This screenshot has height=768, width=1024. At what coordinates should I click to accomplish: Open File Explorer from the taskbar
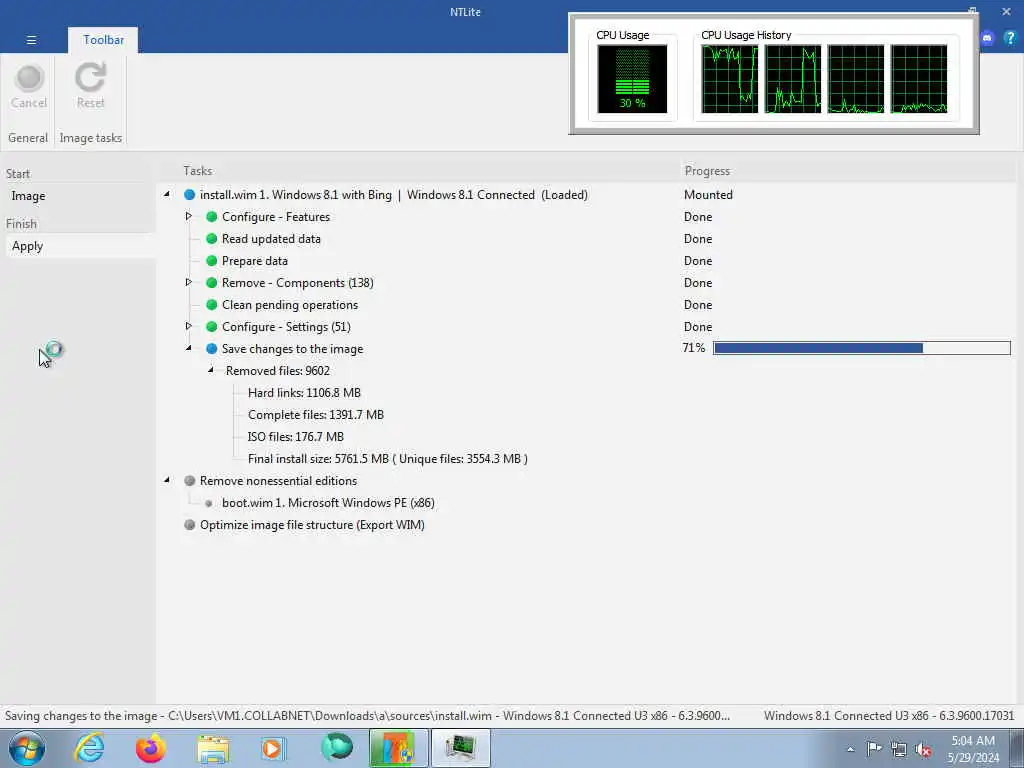click(x=213, y=748)
